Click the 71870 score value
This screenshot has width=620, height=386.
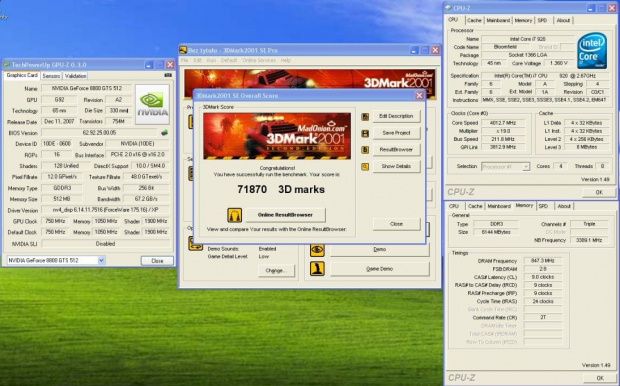click(252, 190)
